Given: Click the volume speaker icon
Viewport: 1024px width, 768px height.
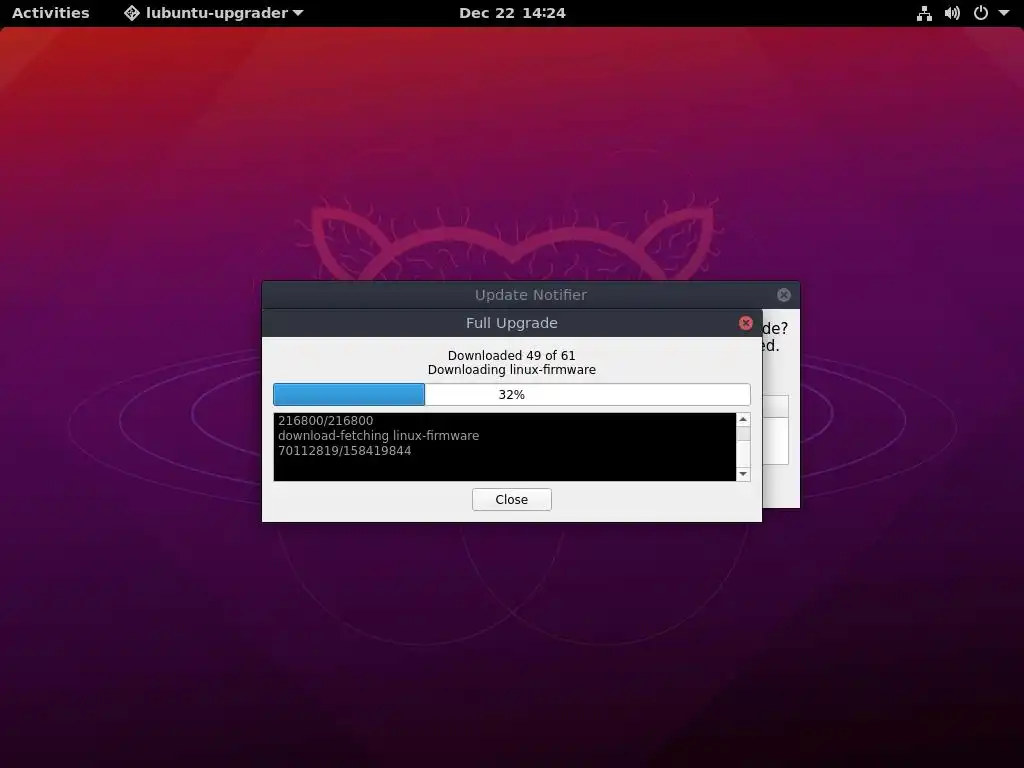Looking at the screenshot, I should [952, 13].
